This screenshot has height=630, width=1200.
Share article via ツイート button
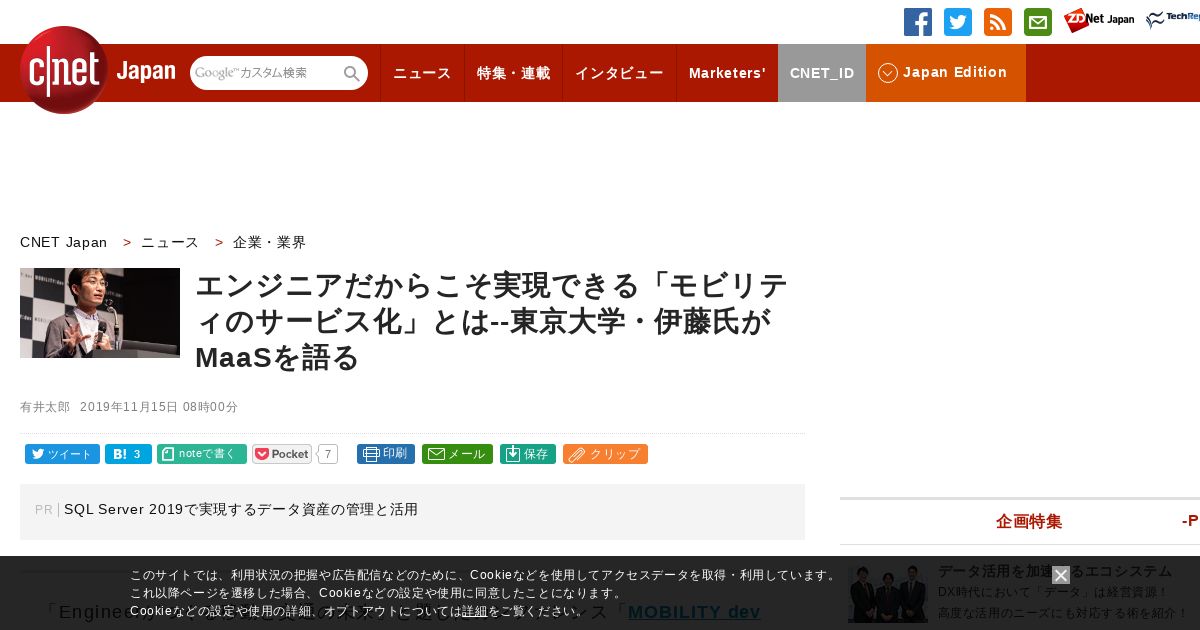click(62, 454)
